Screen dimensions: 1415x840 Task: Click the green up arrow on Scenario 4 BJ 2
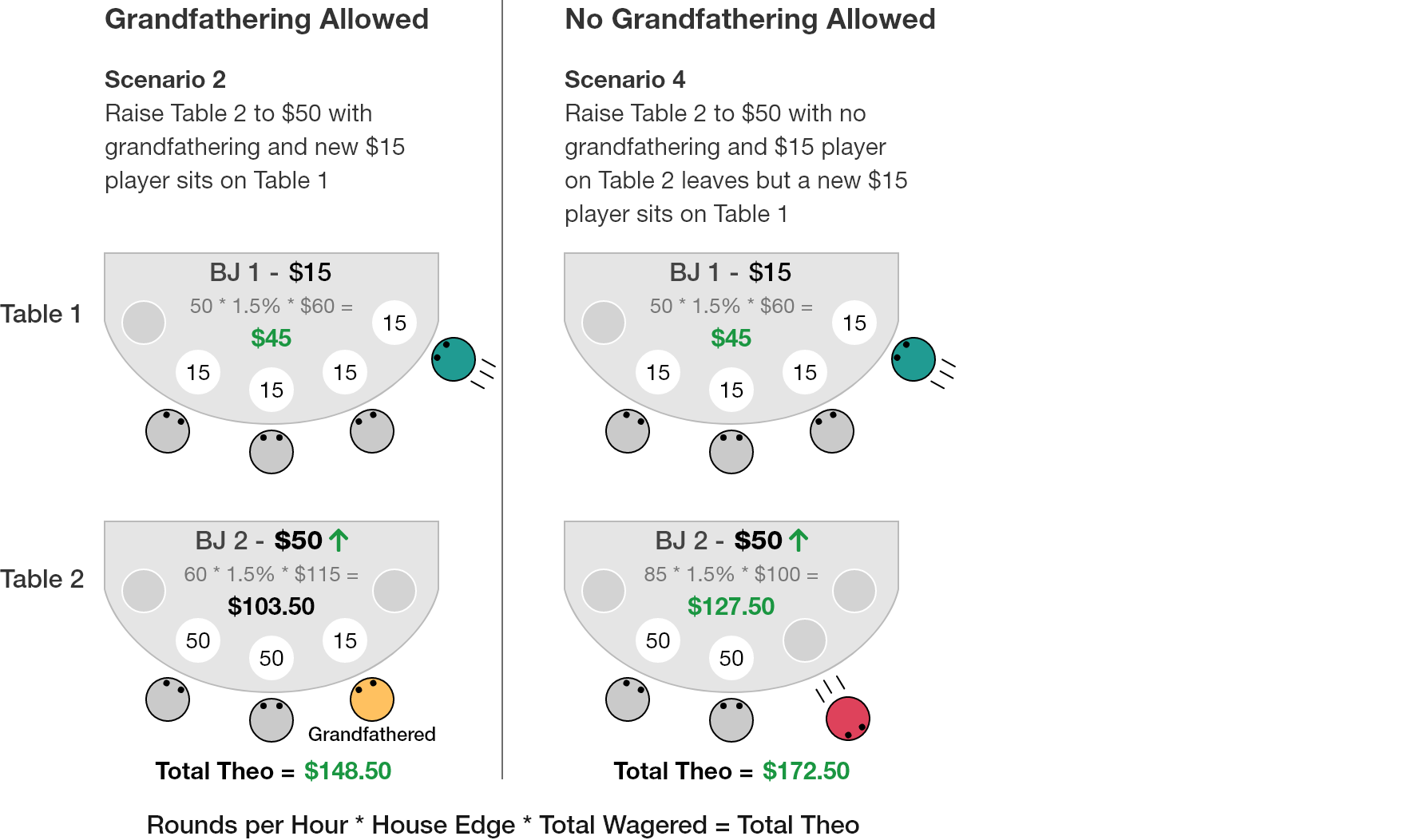pos(799,541)
